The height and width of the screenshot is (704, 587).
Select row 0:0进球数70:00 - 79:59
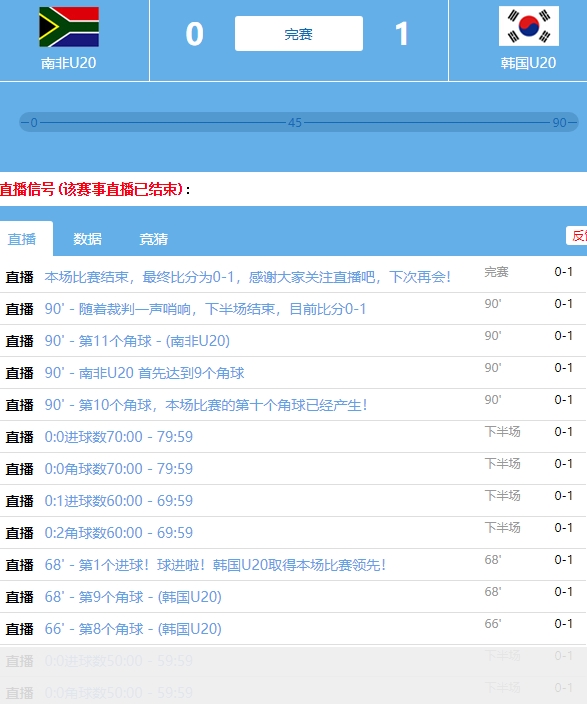point(293,437)
